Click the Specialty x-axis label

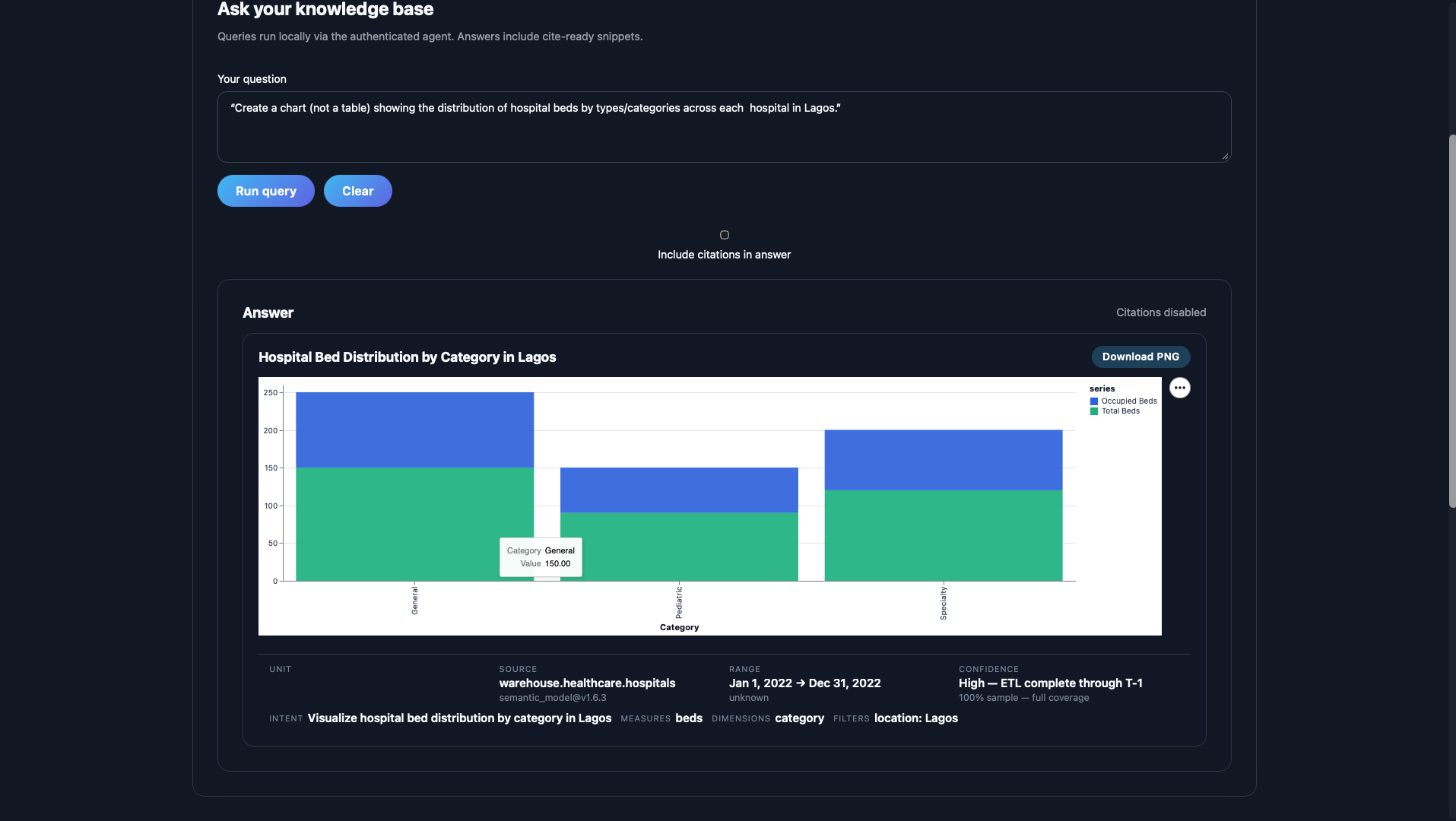click(x=943, y=603)
